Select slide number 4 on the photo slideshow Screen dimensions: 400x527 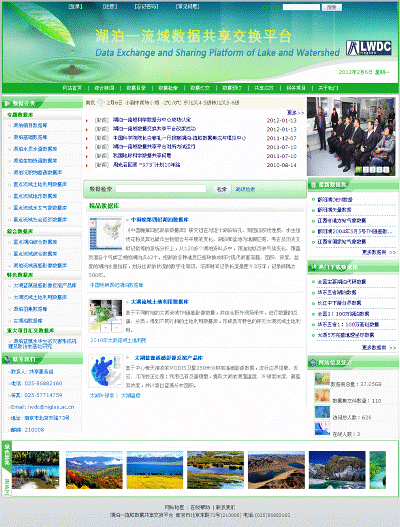[379, 170]
